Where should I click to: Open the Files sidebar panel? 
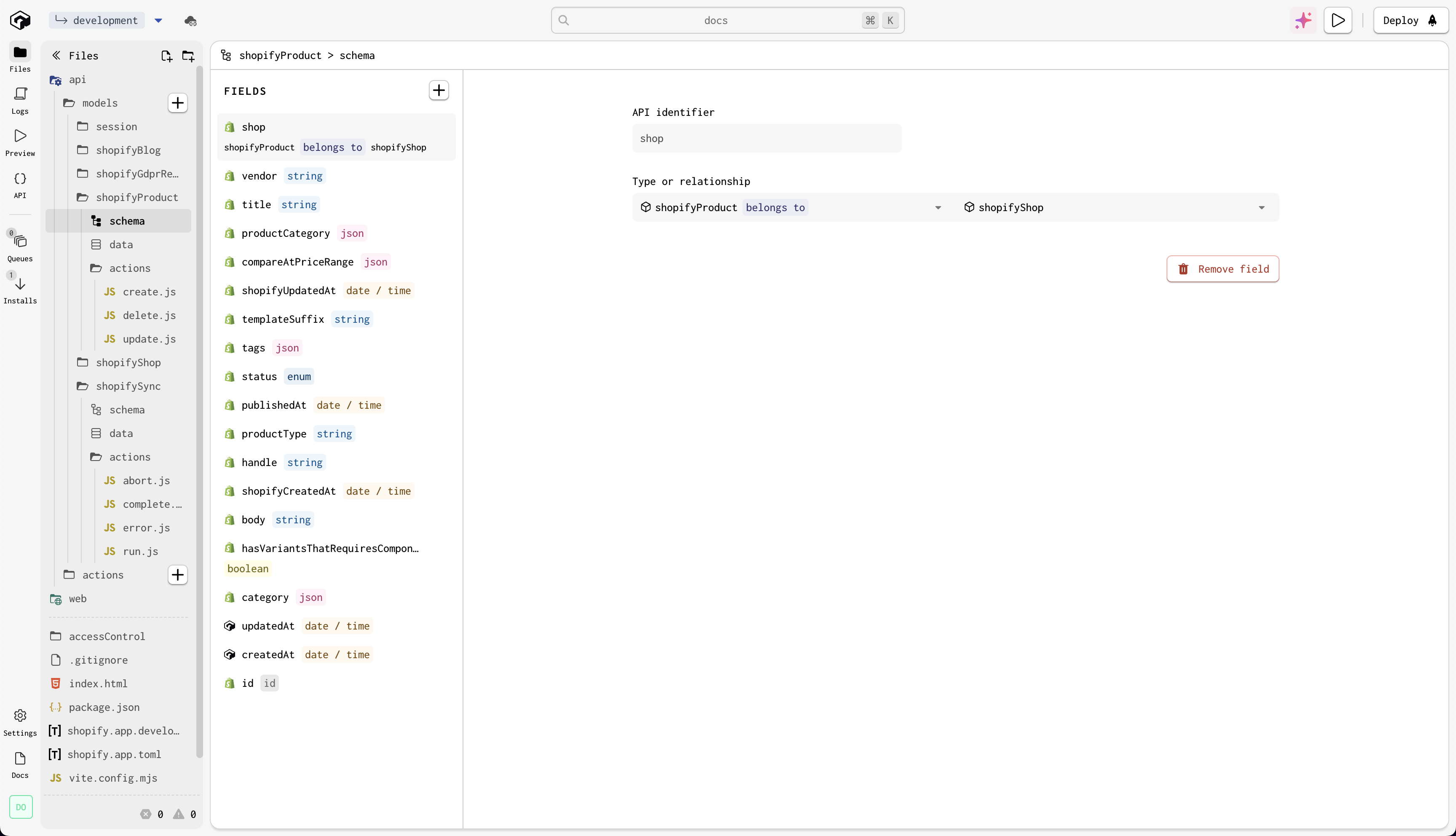tap(20, 59)
